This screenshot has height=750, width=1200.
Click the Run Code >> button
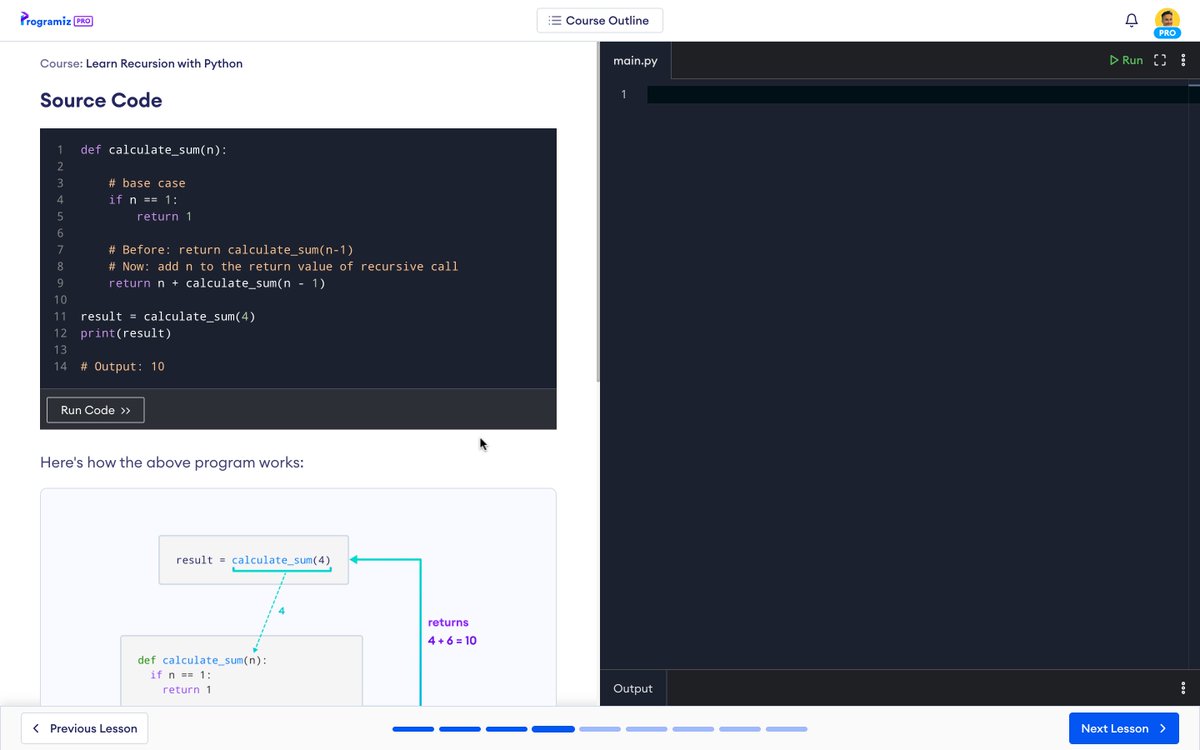tap(96, 410)
